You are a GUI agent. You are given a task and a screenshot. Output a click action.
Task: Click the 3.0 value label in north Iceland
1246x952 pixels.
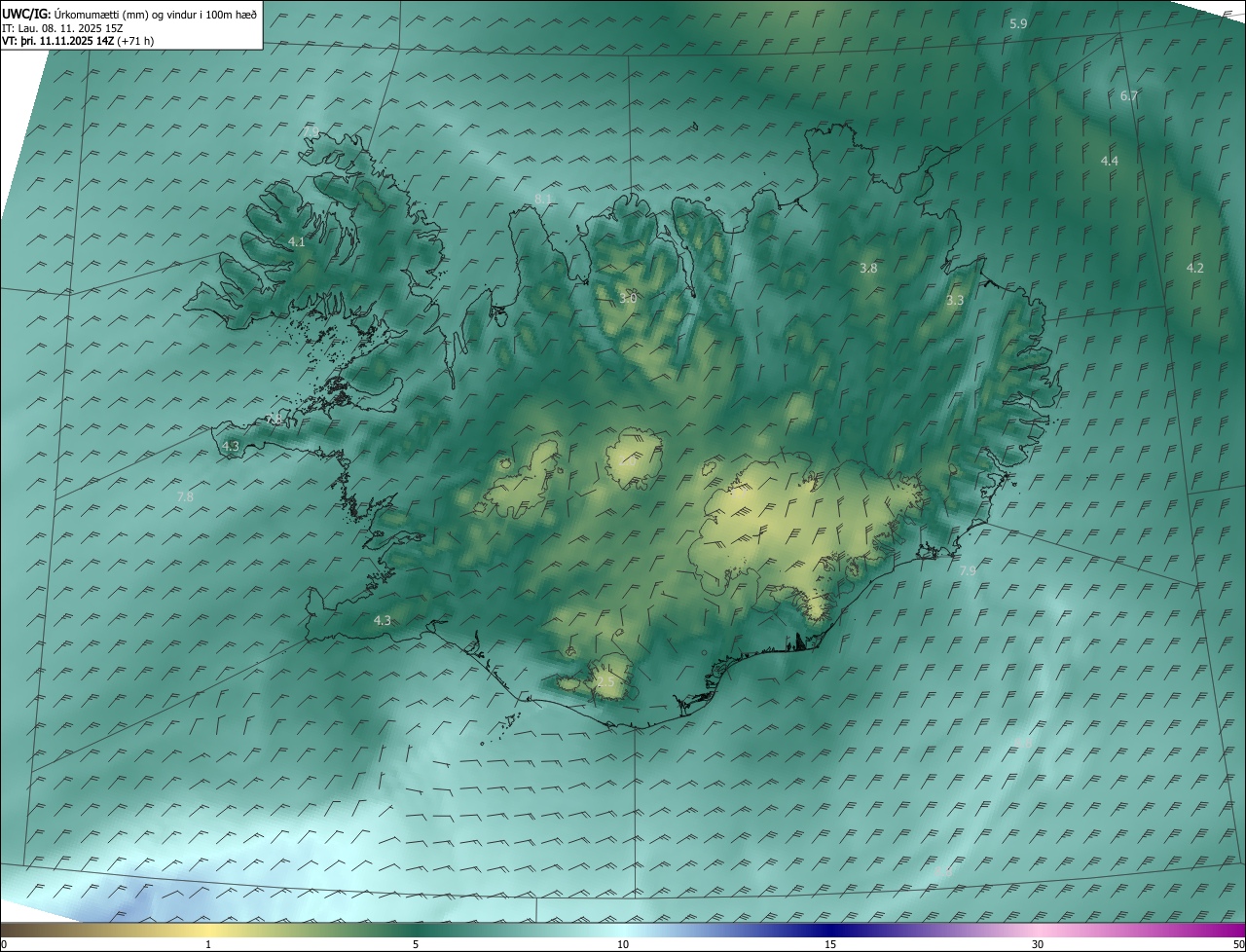(x=628, y=298)
